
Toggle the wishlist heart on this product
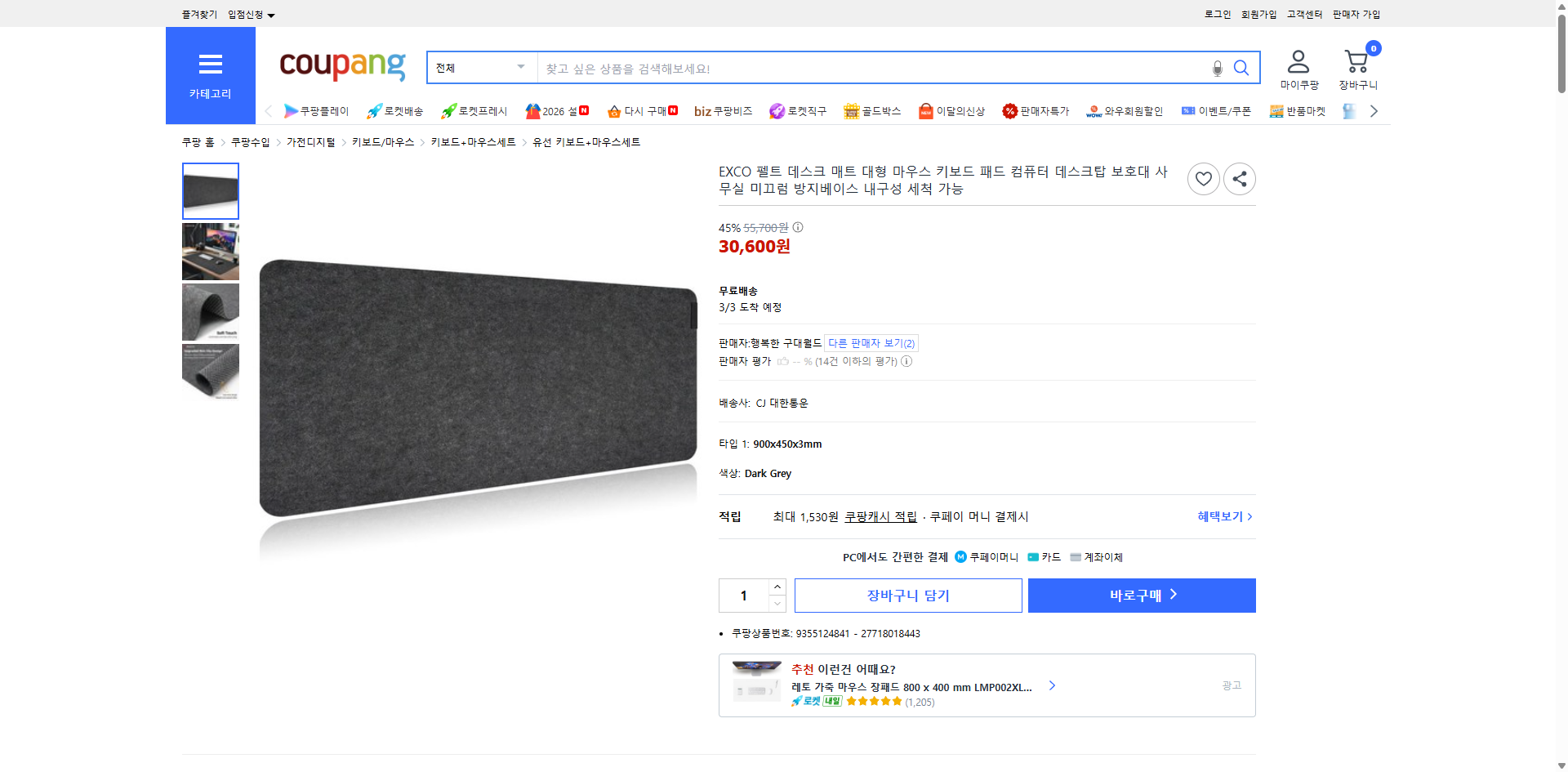point(1203,178)
